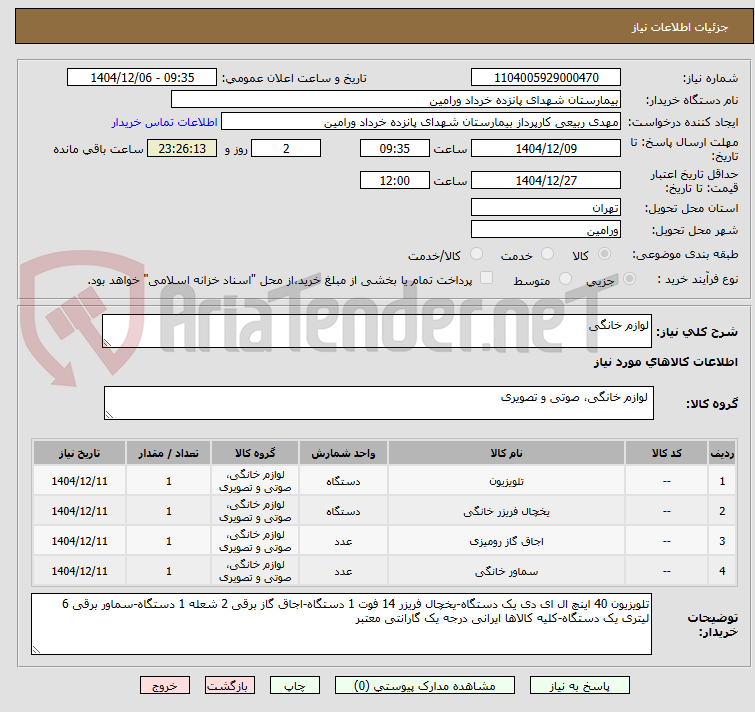Toggle اسناد خزانه اسلامی payment checkbox
This screenshot has width=755, height=712.
click(487, 278)
